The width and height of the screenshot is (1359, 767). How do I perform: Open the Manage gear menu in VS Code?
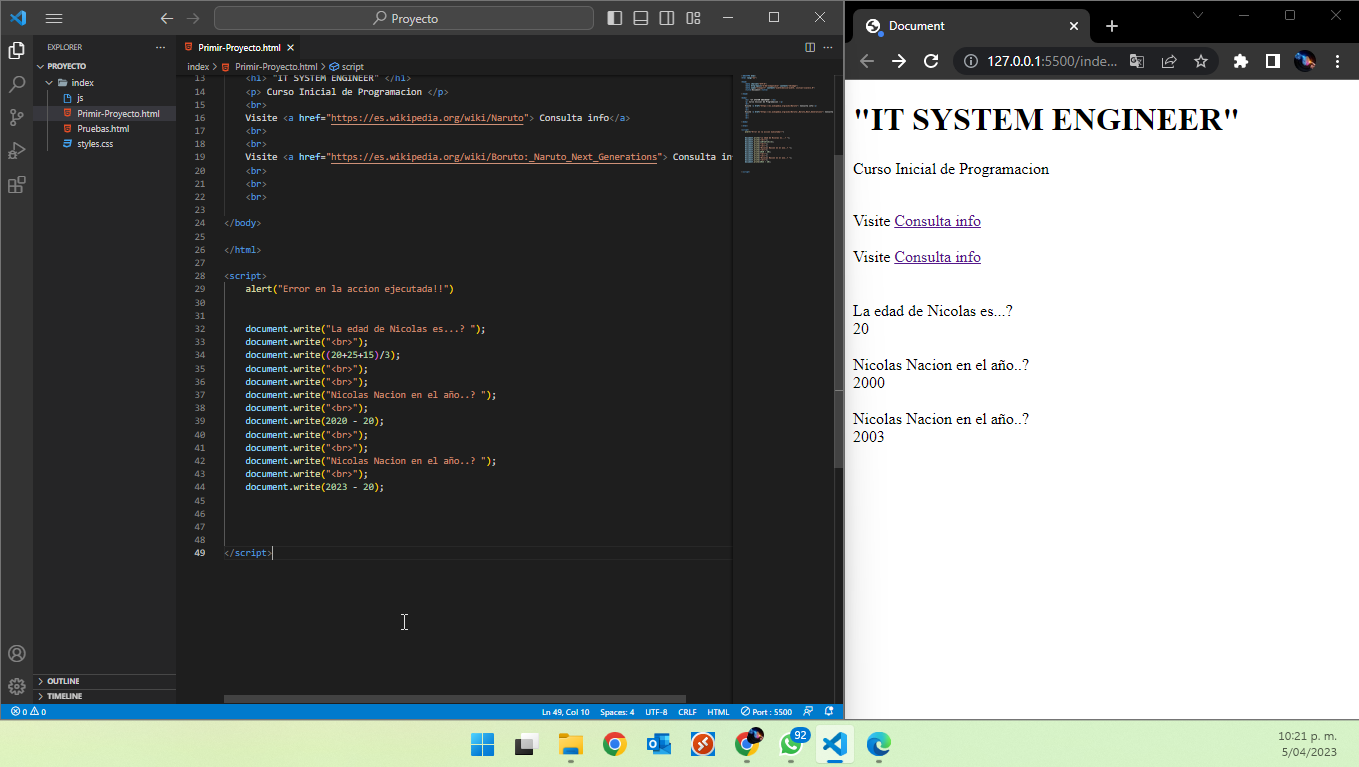click(16, 687)
